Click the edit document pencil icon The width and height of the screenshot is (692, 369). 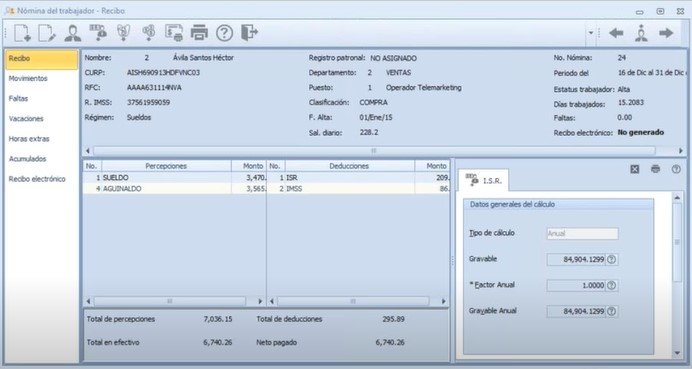[47, 33]
